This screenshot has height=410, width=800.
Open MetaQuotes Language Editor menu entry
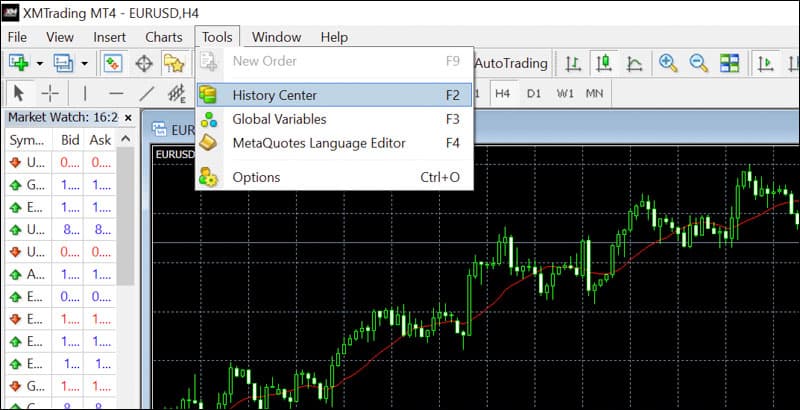click(x=318, y=143)
